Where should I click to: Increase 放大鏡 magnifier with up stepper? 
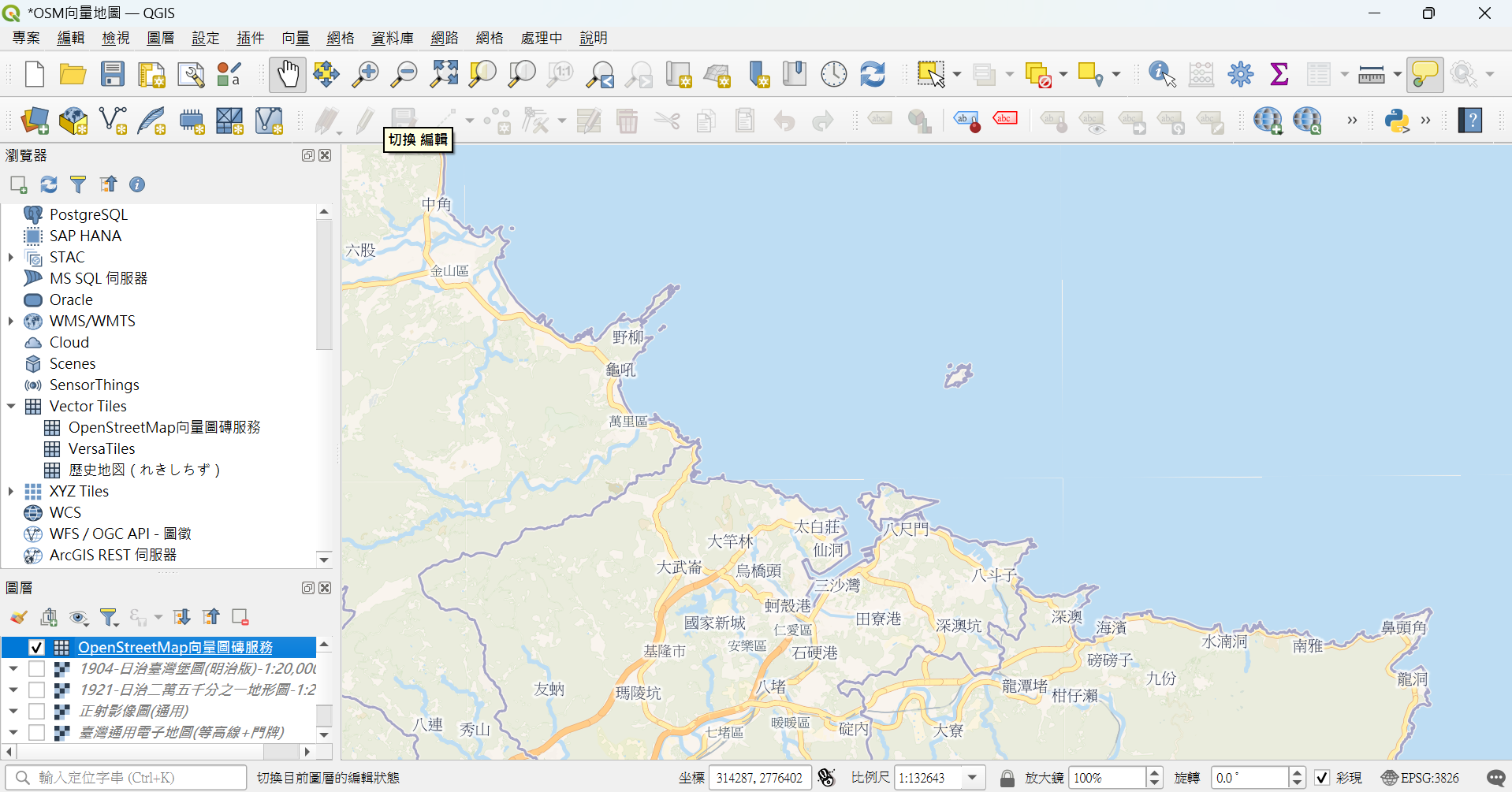click(x=1154, y=772)
